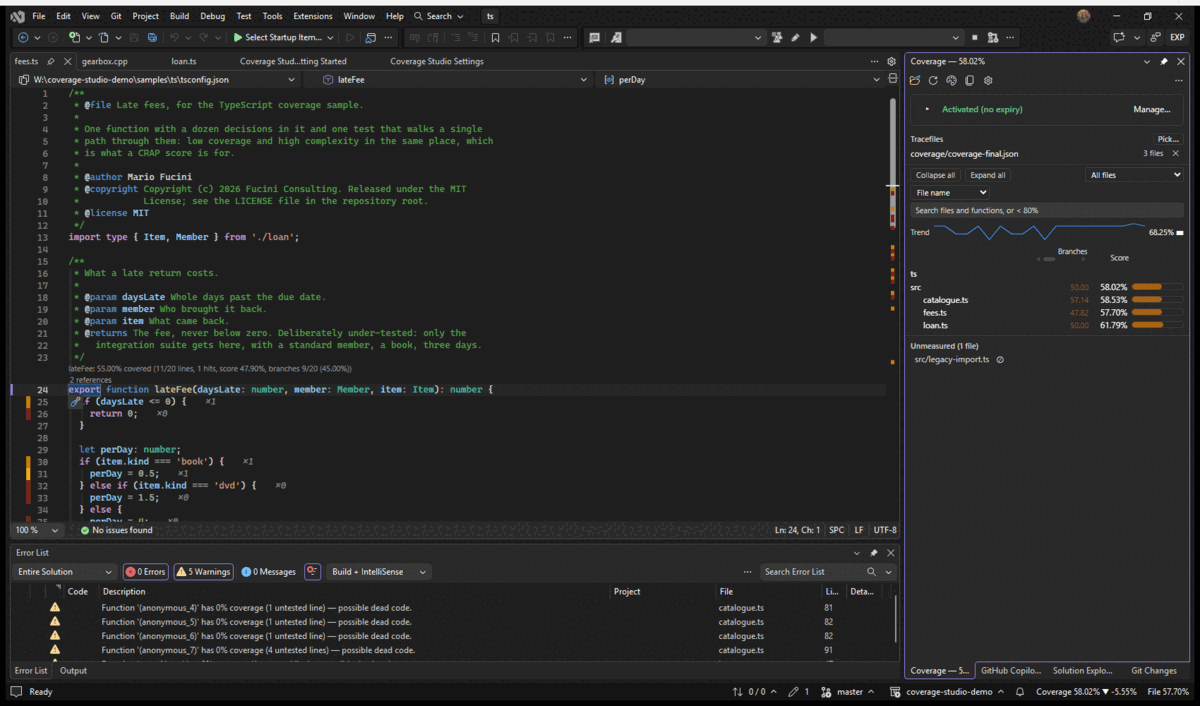
Task: Click the palette icon in Coverage panel toolbar
Action: pyautogui.click(x=951, y=80)
